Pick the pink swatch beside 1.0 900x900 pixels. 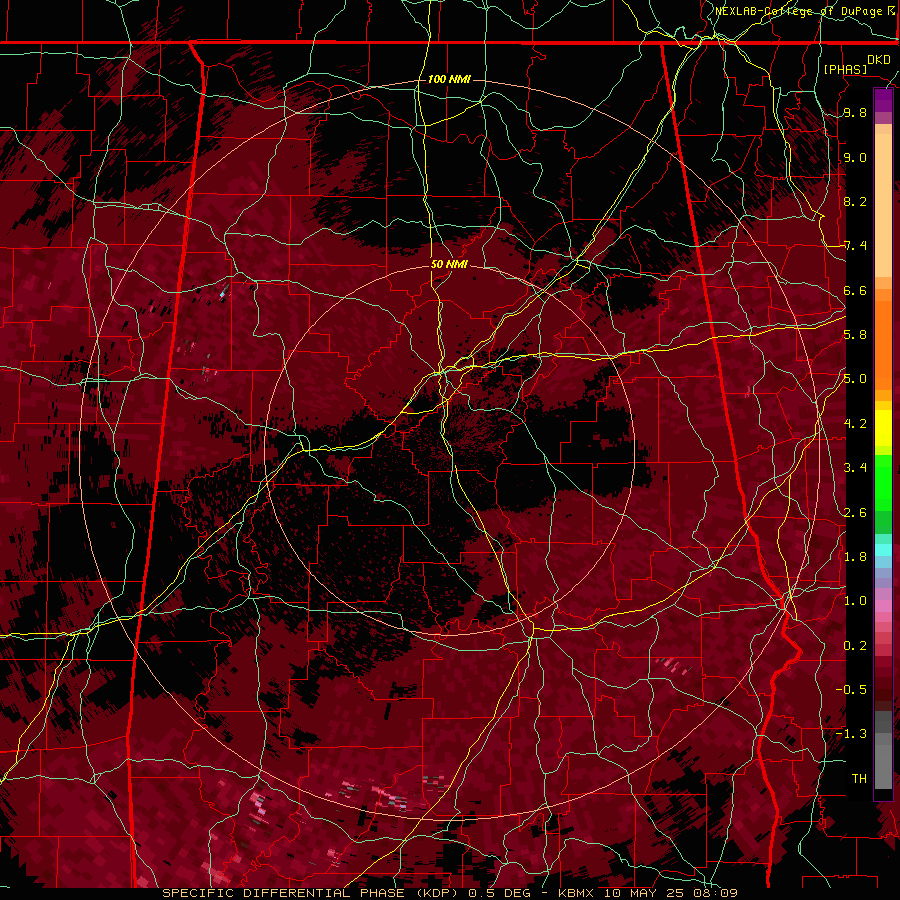point(883,606)
